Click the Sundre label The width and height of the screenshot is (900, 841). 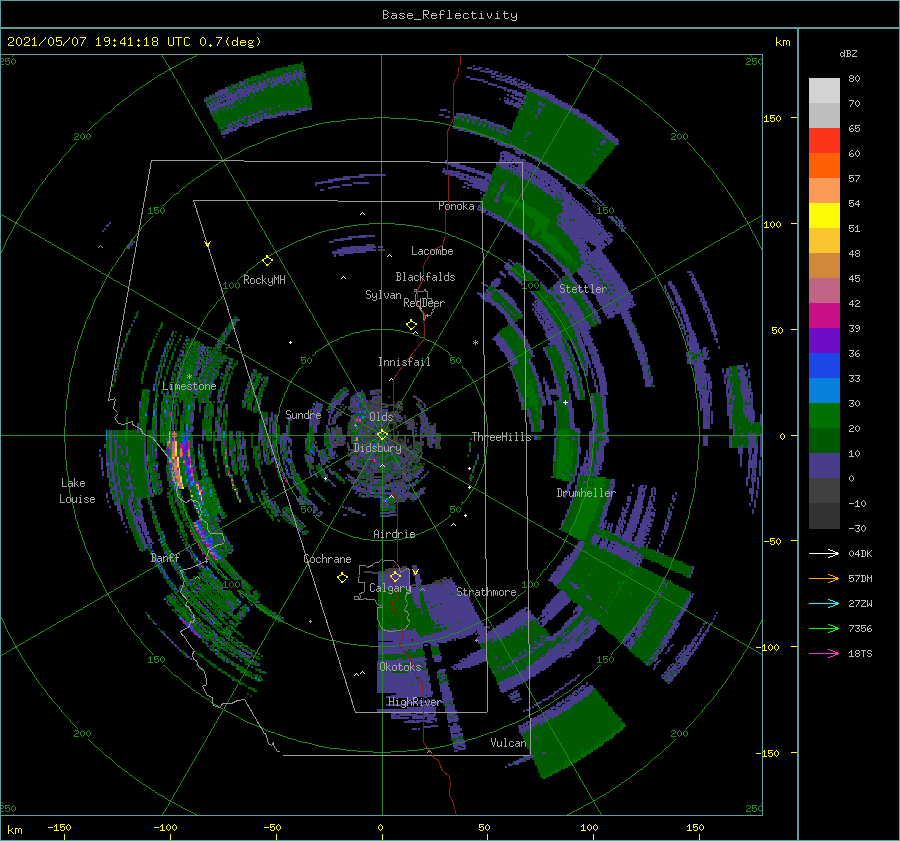point(303,414)
